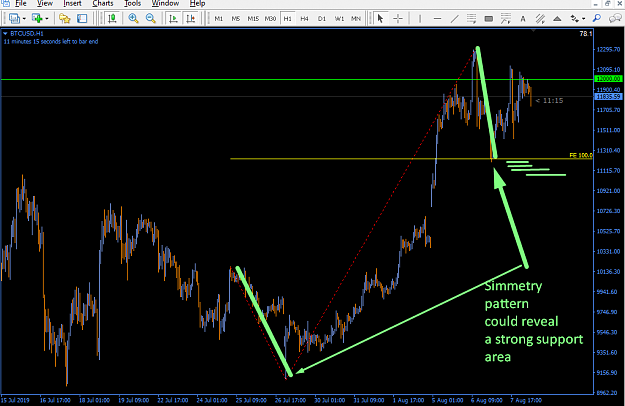Select the Trendline drawing tool

pos(454,18)
